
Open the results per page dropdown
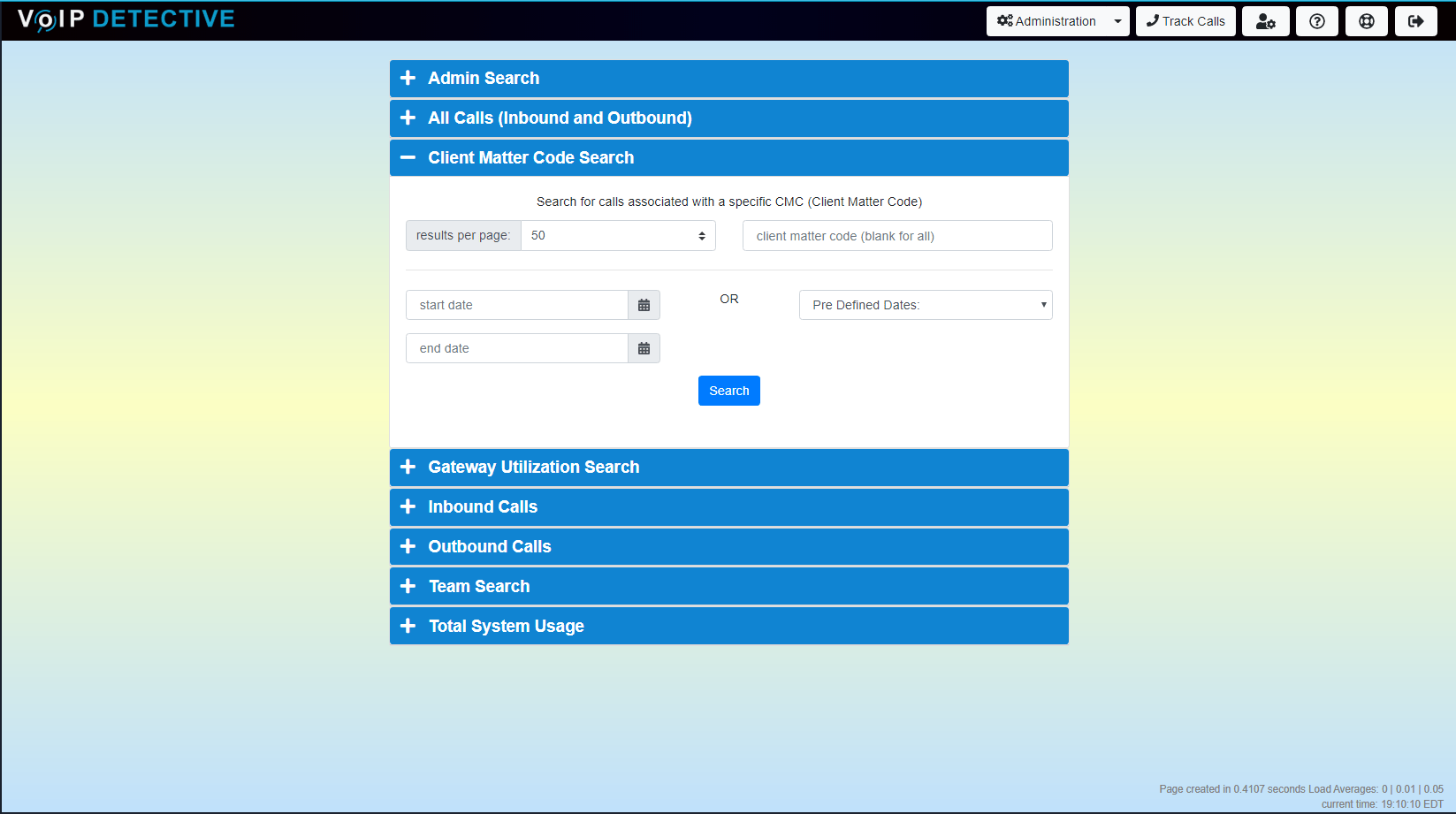pyautogui.click(x=618, y=236)
